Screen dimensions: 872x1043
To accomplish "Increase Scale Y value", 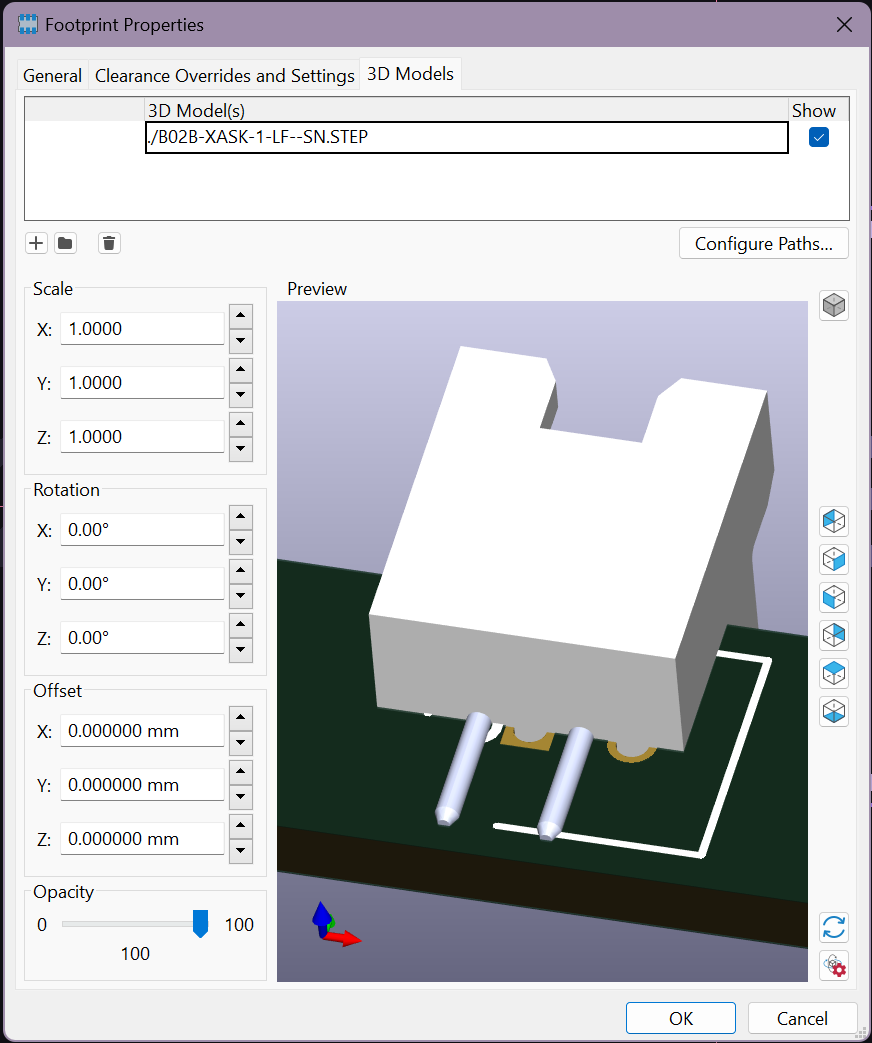I will click(241, 370).
